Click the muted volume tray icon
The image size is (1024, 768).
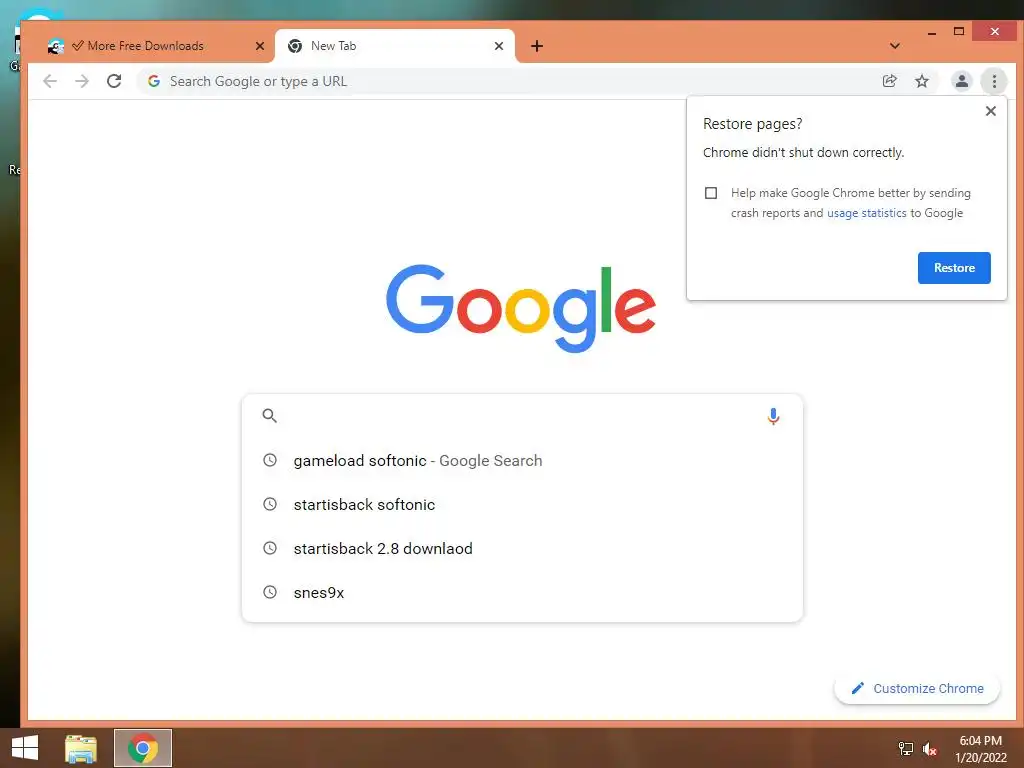tap(929, 749)
